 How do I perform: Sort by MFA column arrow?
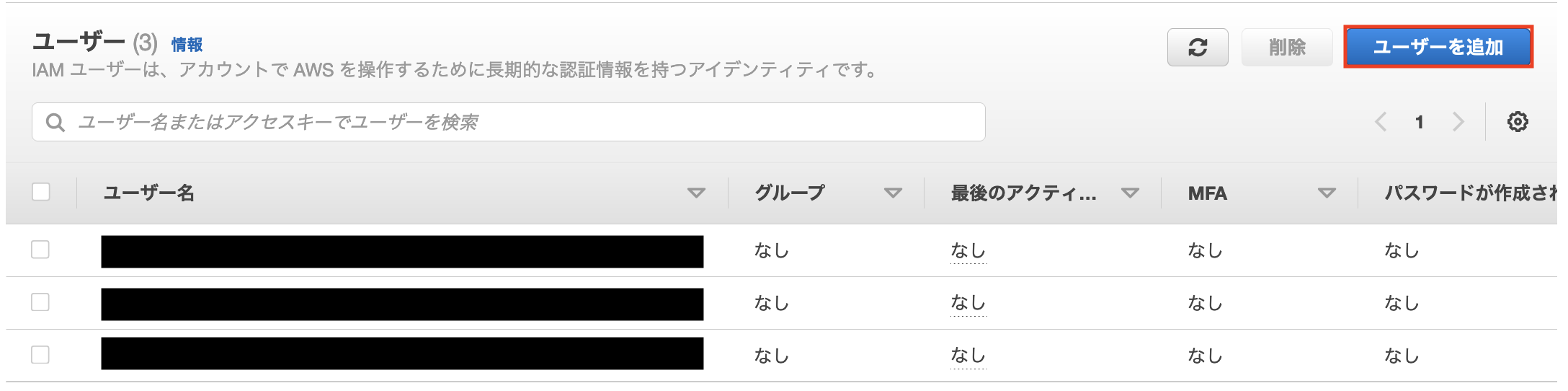[x=1327, y=193]
